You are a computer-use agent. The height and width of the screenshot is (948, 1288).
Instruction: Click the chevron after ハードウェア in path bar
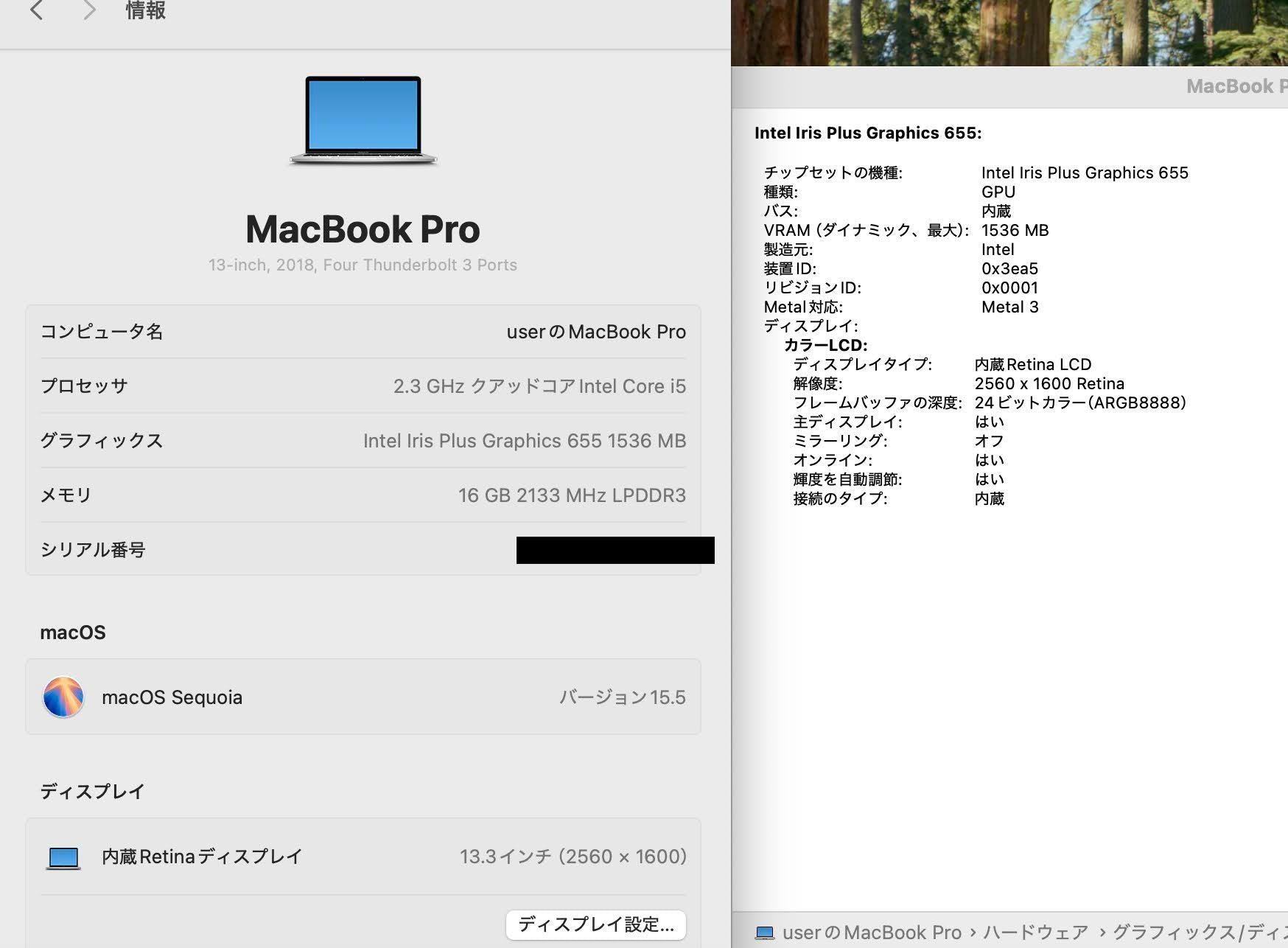pos(1102,933)
